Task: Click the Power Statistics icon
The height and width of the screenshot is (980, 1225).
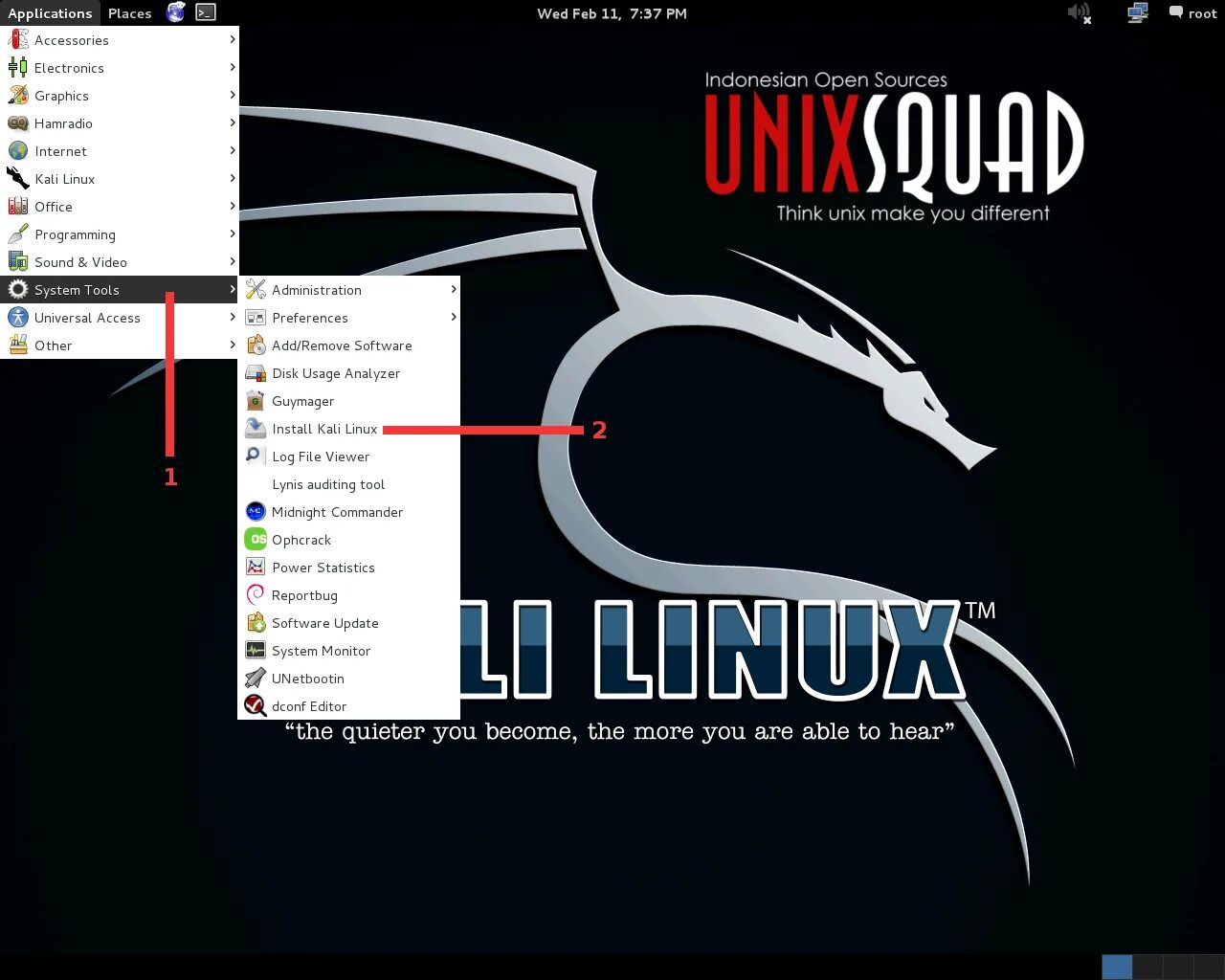Action: pyautogui.click(x=256, y=568)
